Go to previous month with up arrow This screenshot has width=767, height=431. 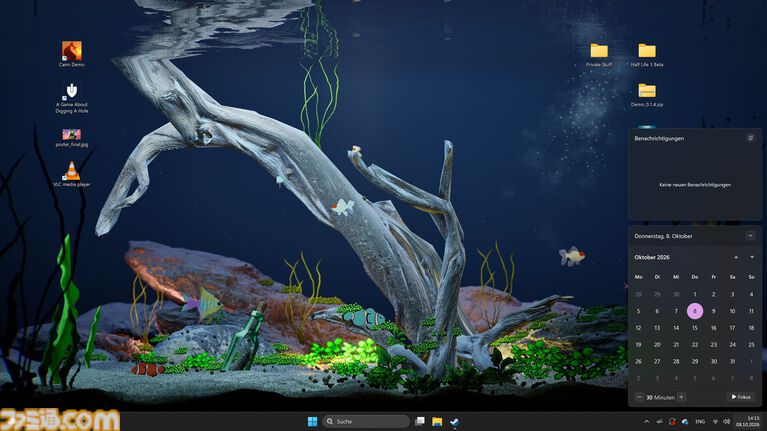click(x=736, y=257)
